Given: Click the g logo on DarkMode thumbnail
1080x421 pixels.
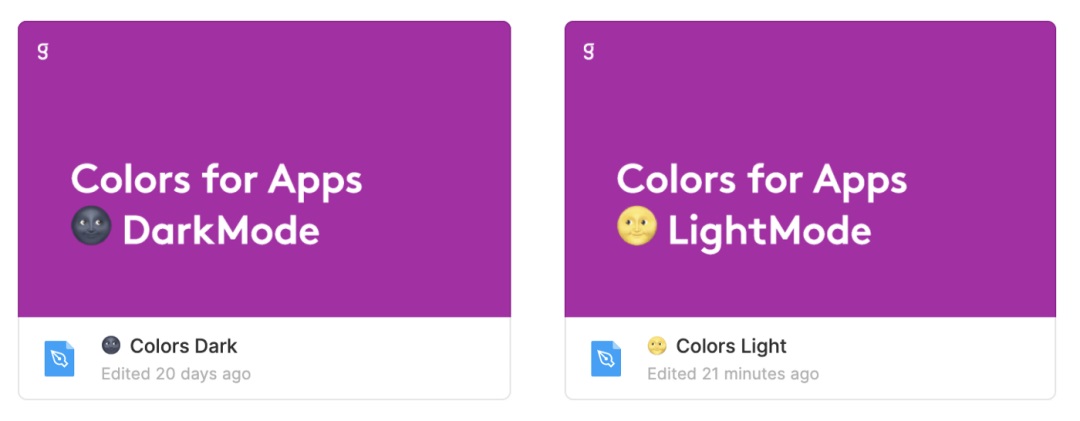Looking at the screenshot, I should click(x=43, y=50).
